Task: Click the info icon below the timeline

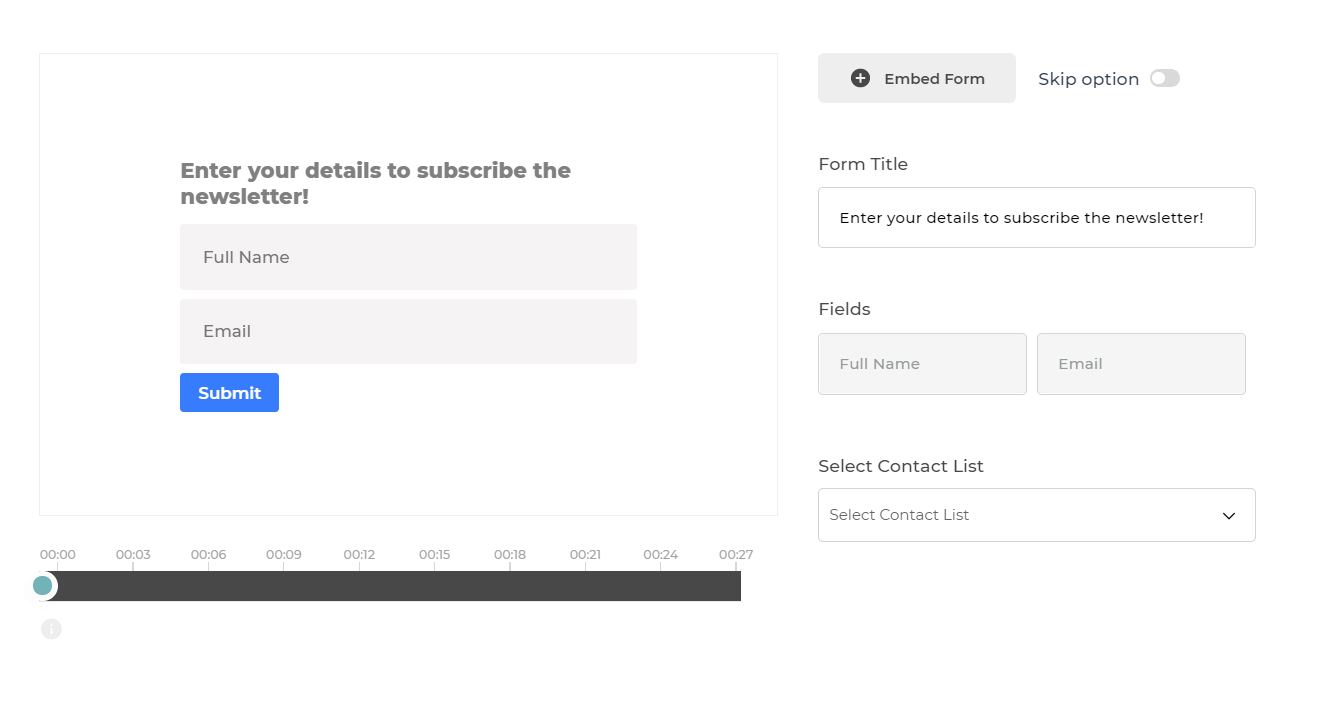Action: (x=52, y=629)
